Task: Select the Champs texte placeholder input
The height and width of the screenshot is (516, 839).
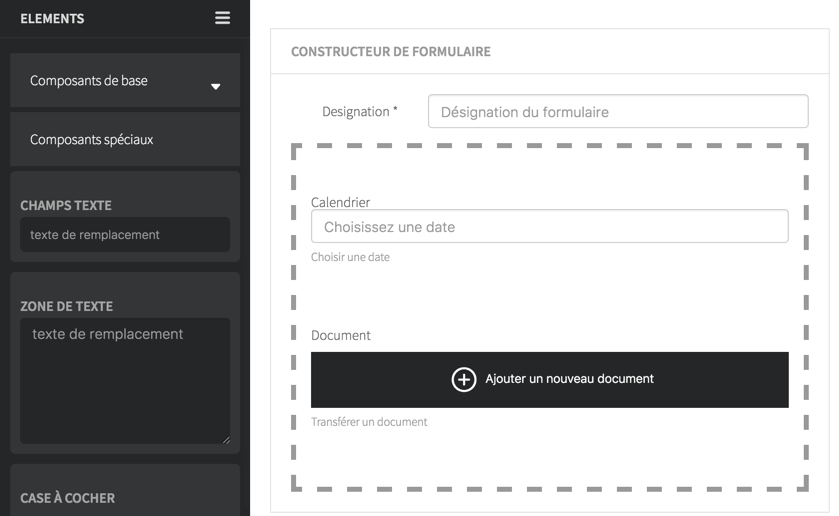Action: point(125,234)
